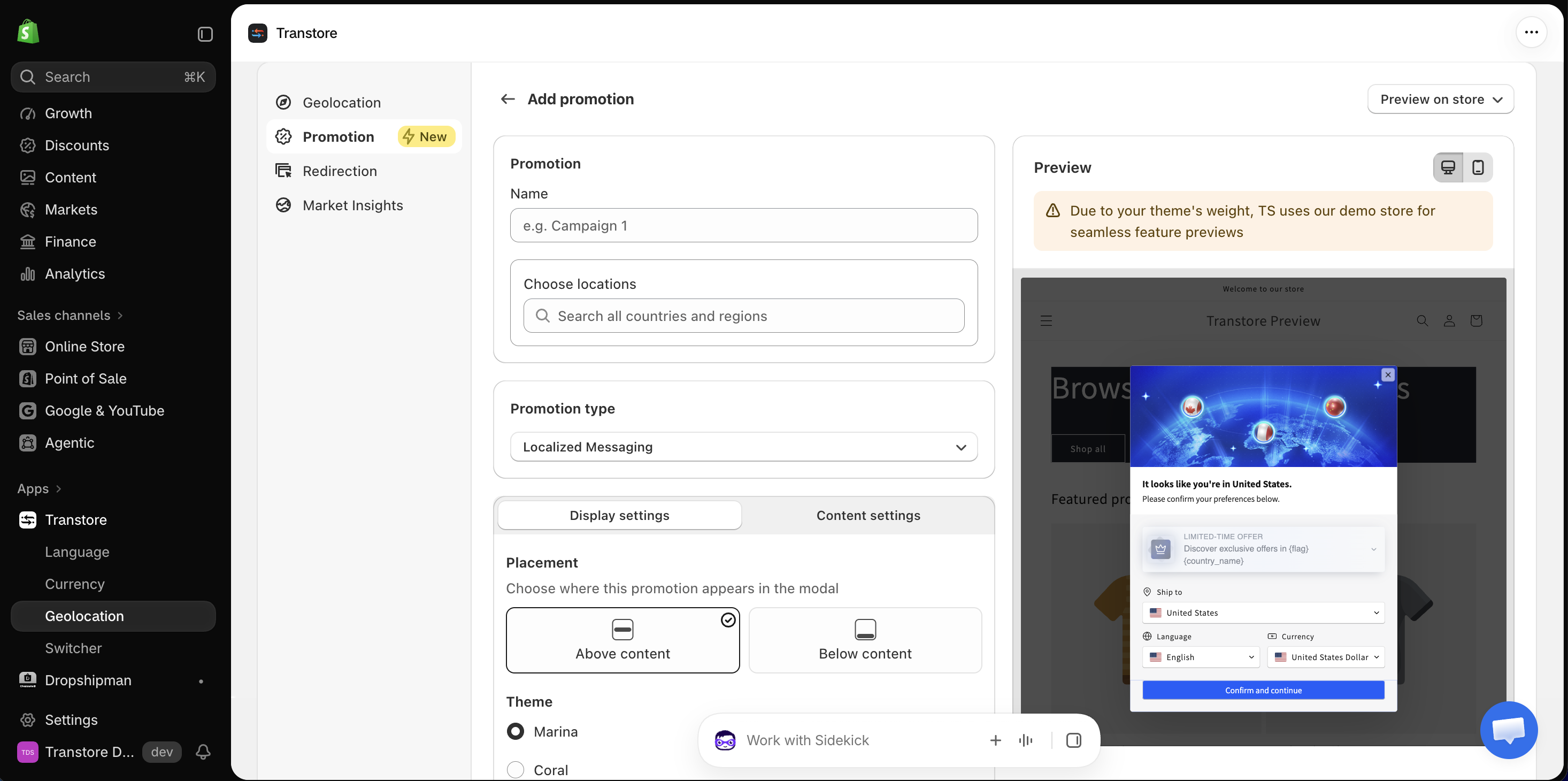Open the Promotion type Localized Messaging dropdown

pyautogui.click(x=744, y=447)
